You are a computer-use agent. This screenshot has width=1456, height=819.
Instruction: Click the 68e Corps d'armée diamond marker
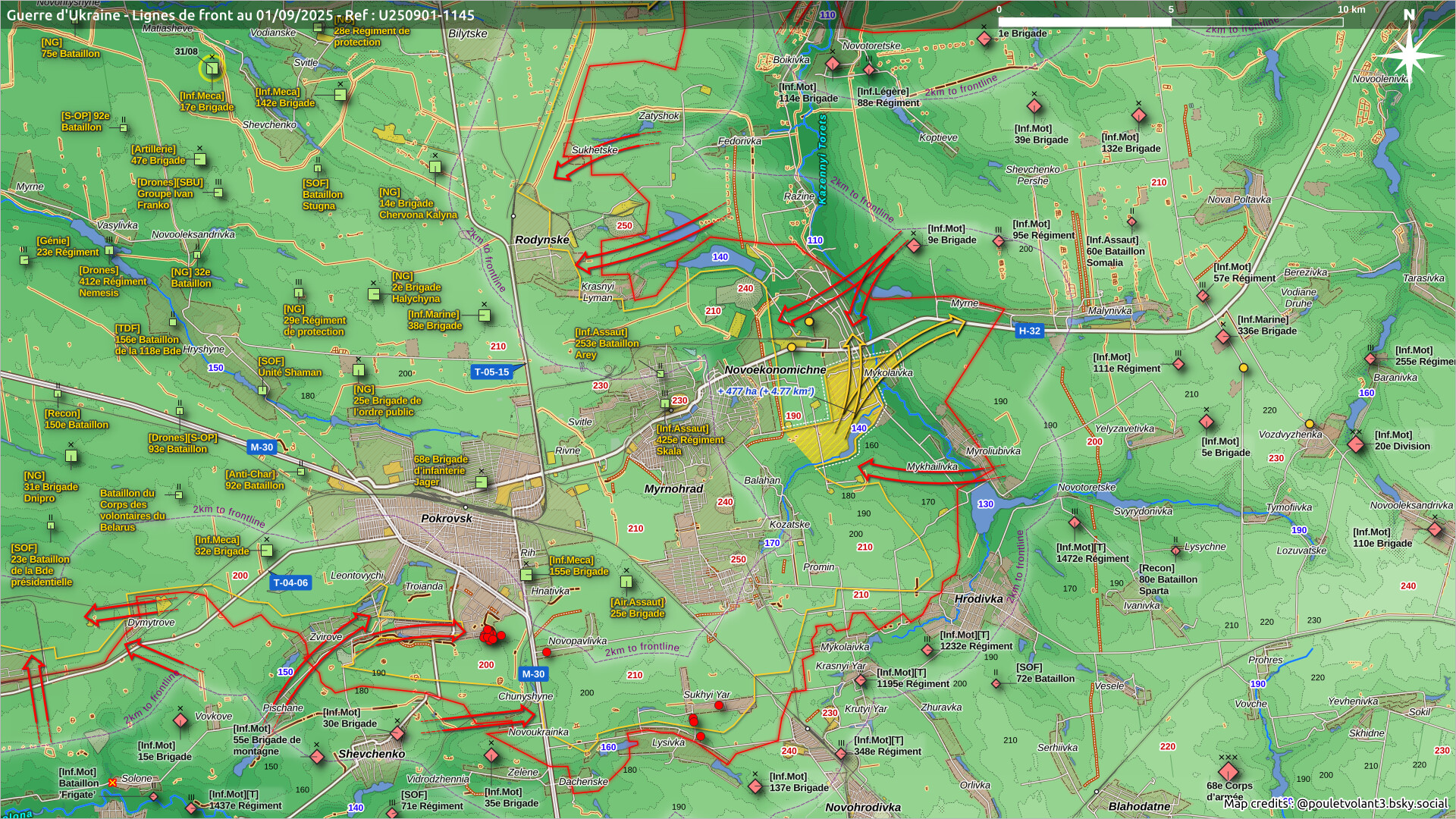(x=1228, y=771)
